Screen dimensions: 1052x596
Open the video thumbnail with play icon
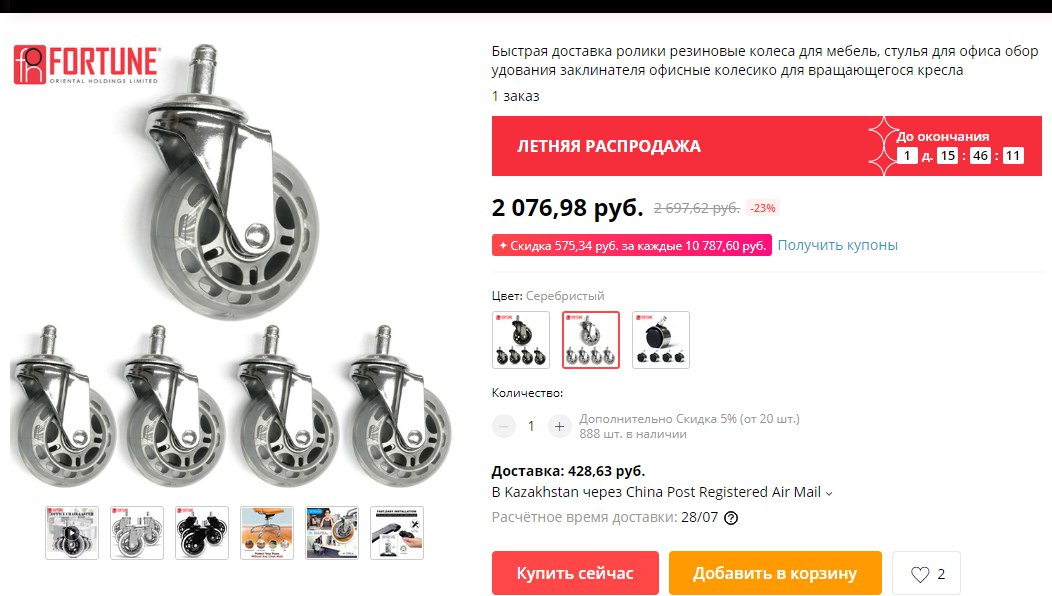(72, 533)
